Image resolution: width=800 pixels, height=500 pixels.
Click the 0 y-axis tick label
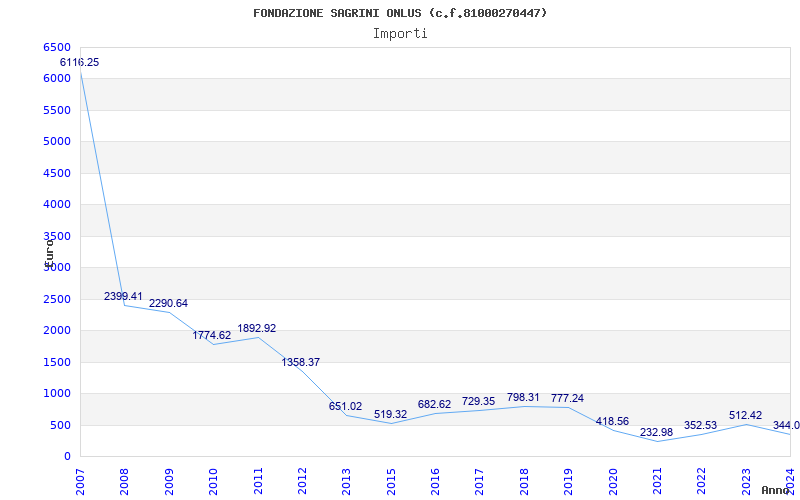click(x=67, y=457)
